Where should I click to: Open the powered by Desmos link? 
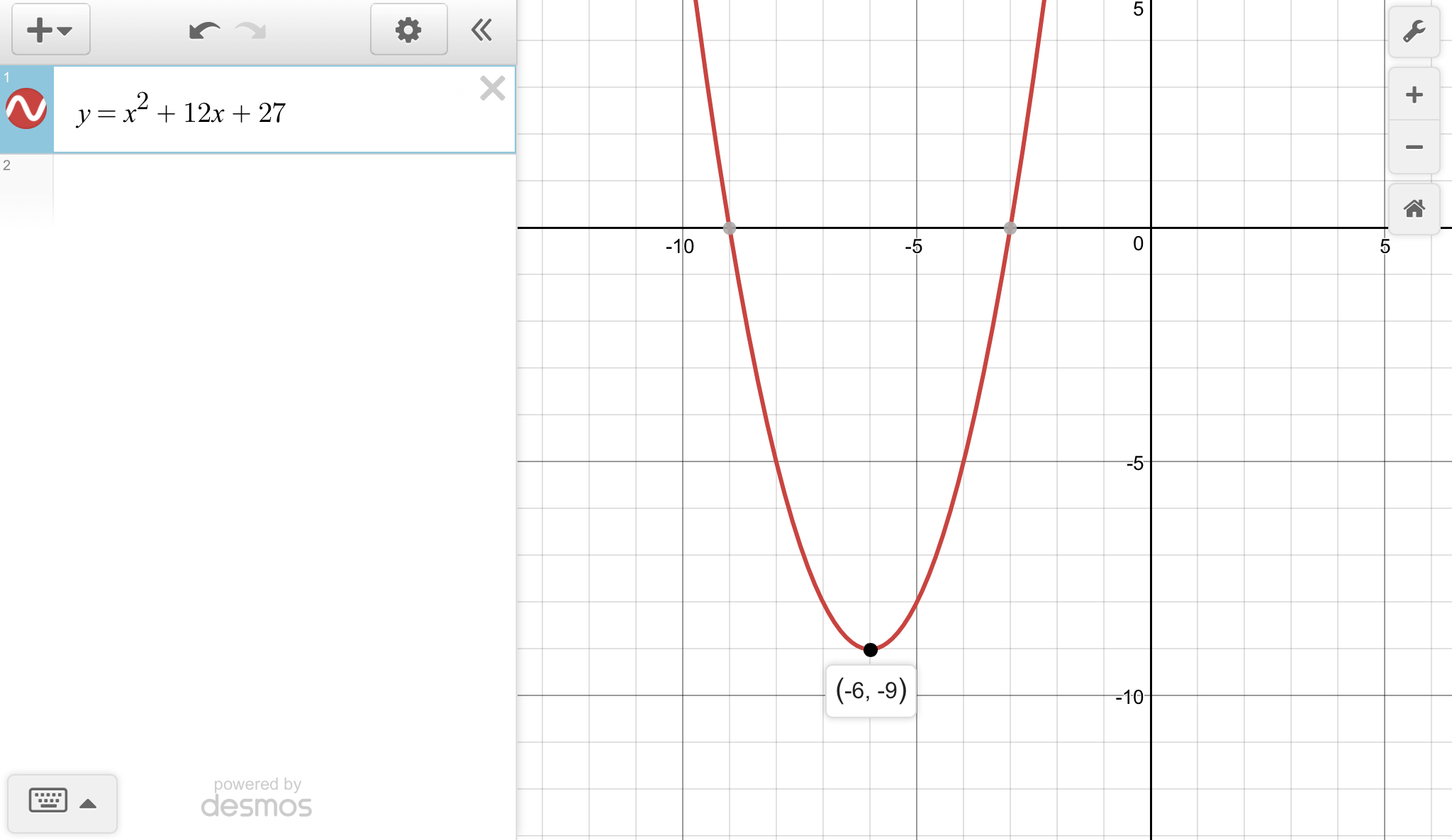point(257,798)
